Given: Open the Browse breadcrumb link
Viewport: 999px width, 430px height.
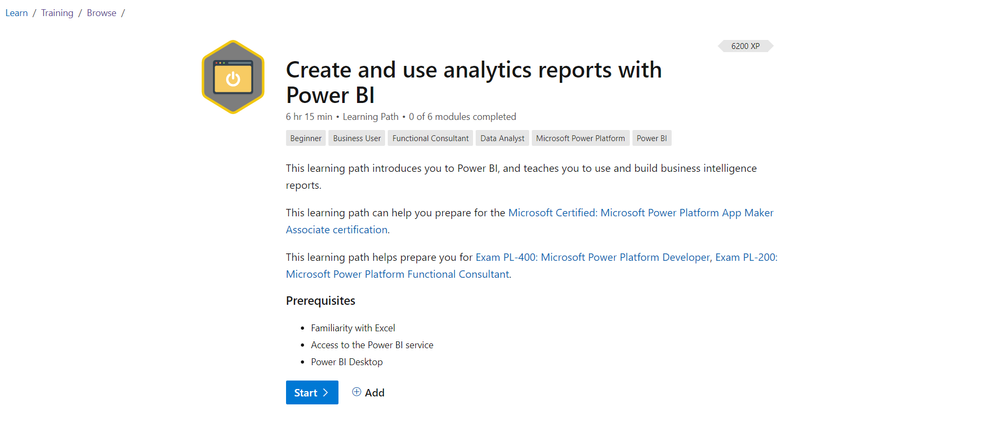Looking at the screenshot, I should click(x=102, y=13).
